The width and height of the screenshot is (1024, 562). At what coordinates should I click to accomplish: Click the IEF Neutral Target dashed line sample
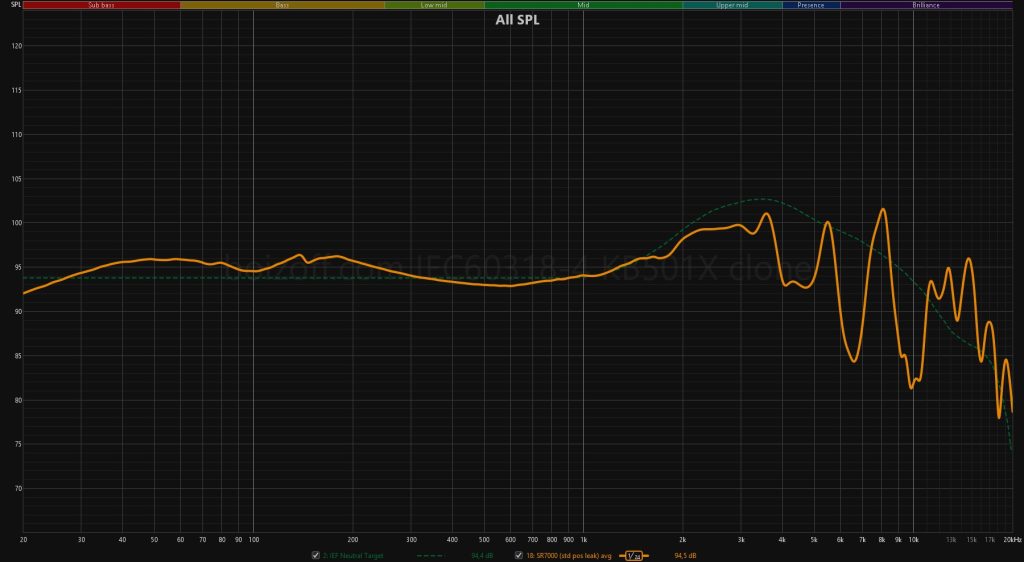(x=428, y=555)
